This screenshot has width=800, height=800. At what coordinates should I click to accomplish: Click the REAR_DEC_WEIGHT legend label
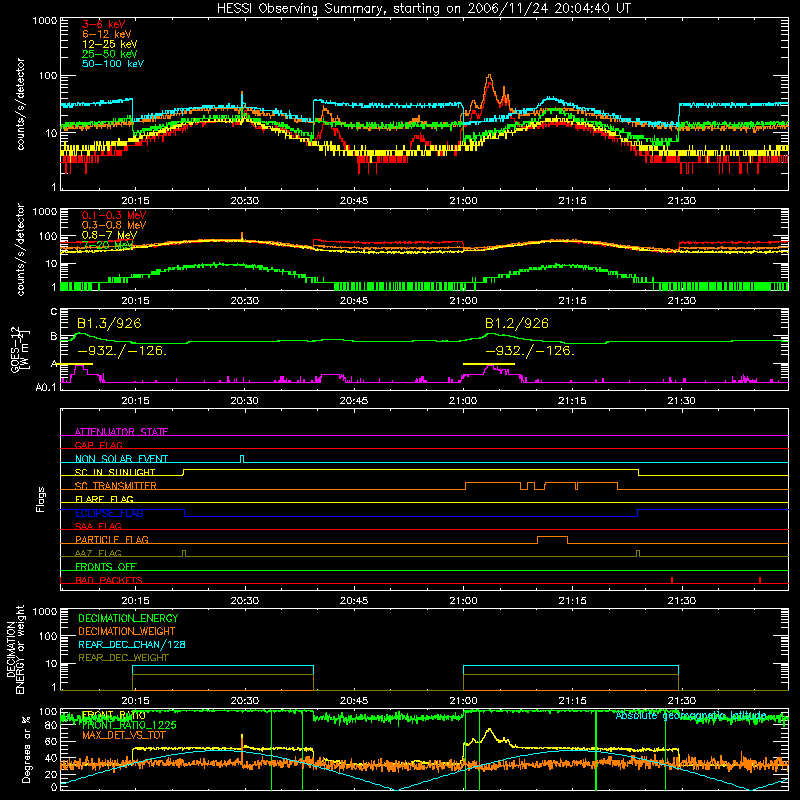(x=123, y=658)
